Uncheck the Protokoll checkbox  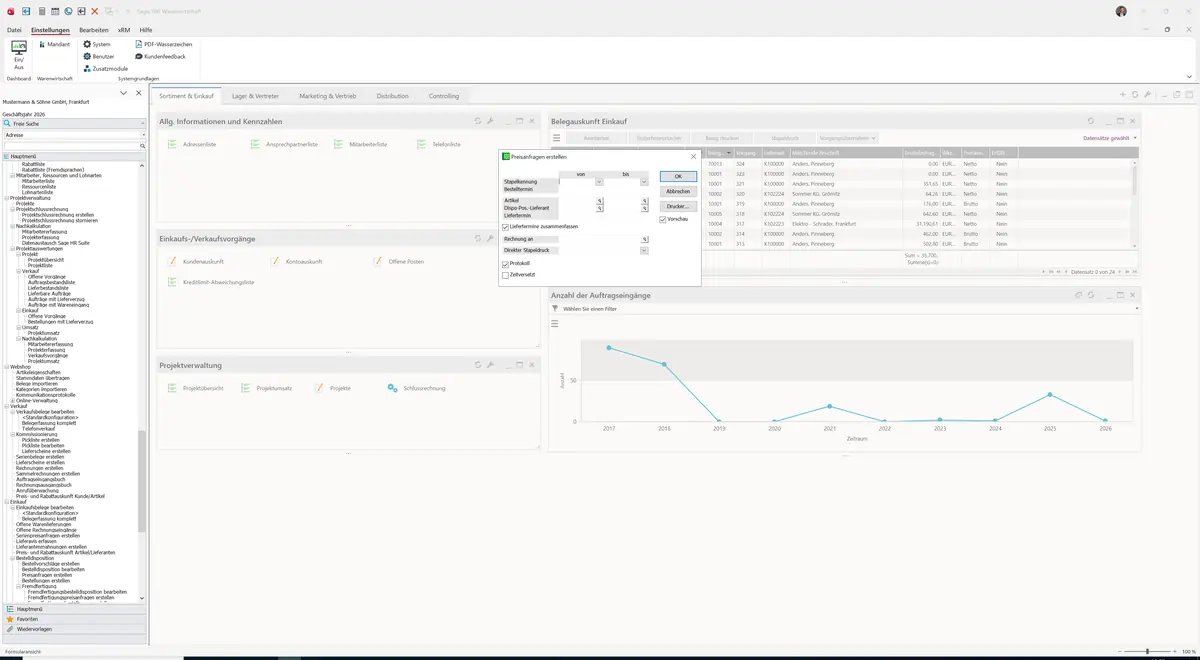[506, 264]
